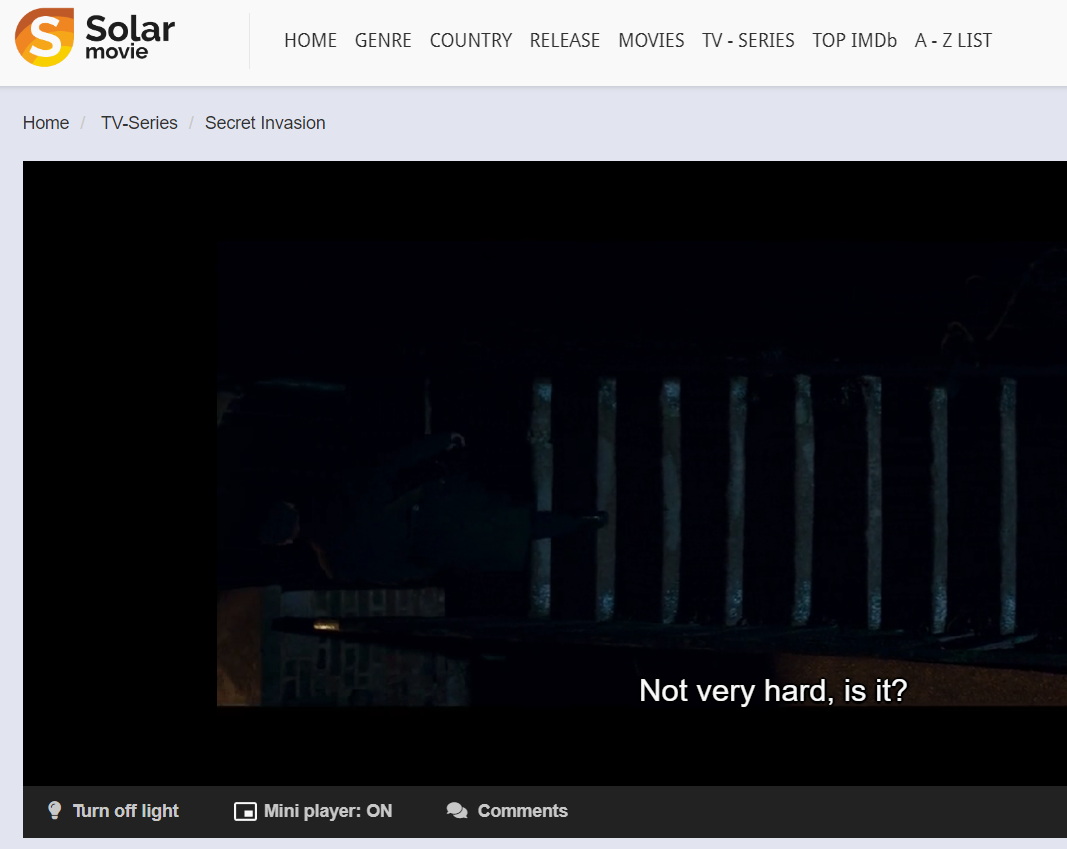Viewport: 1067px width, 849px height.
Task: Disable Mini player: ON setting
Action: click(x=327, y=811)
